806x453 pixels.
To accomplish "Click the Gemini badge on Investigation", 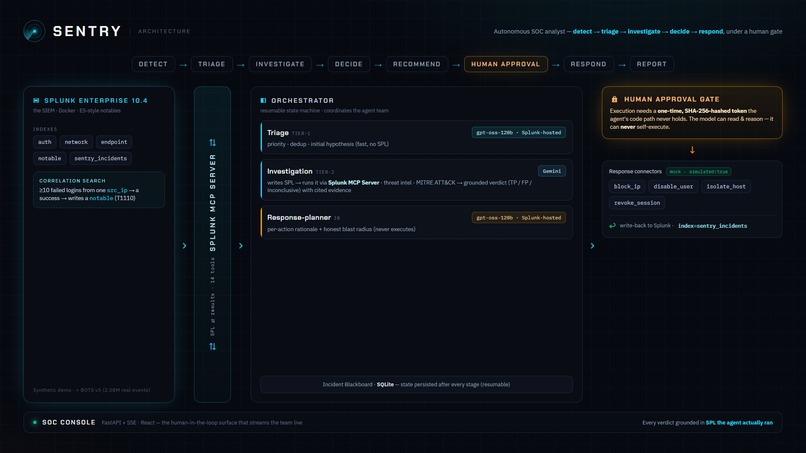I will pyautogui.click(x=552, y=171).
